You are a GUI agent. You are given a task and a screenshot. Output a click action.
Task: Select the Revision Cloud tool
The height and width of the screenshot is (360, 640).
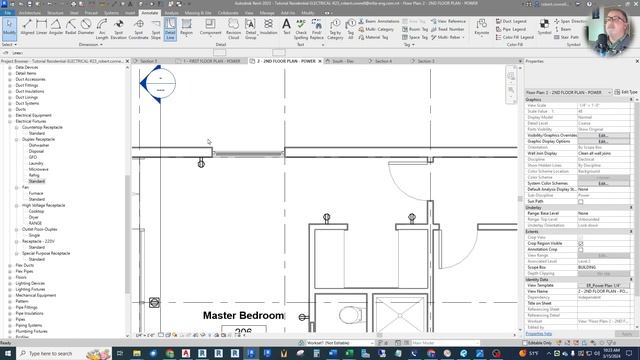[x=233, y=29]
